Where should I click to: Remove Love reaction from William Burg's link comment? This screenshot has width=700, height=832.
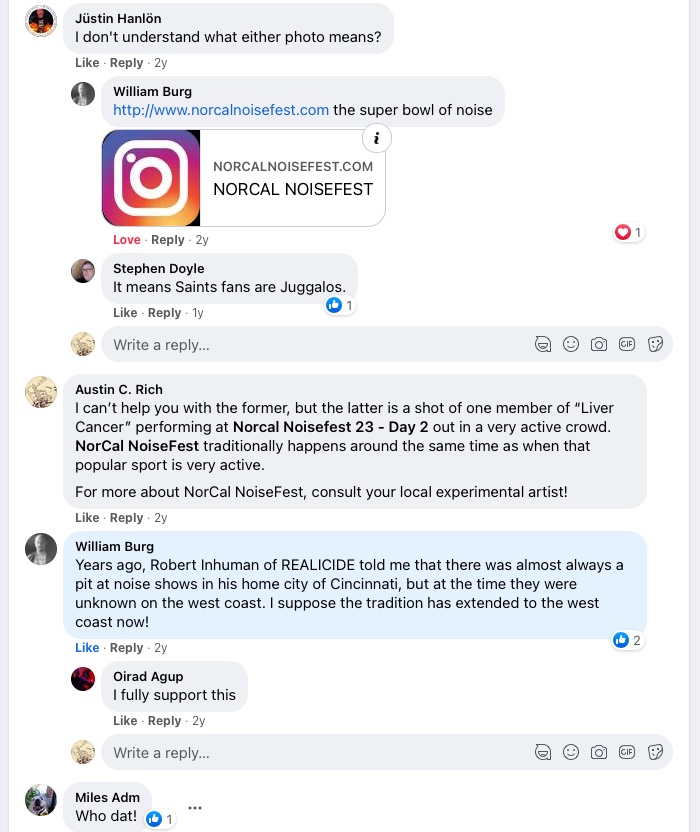click(x=127, y=240)
